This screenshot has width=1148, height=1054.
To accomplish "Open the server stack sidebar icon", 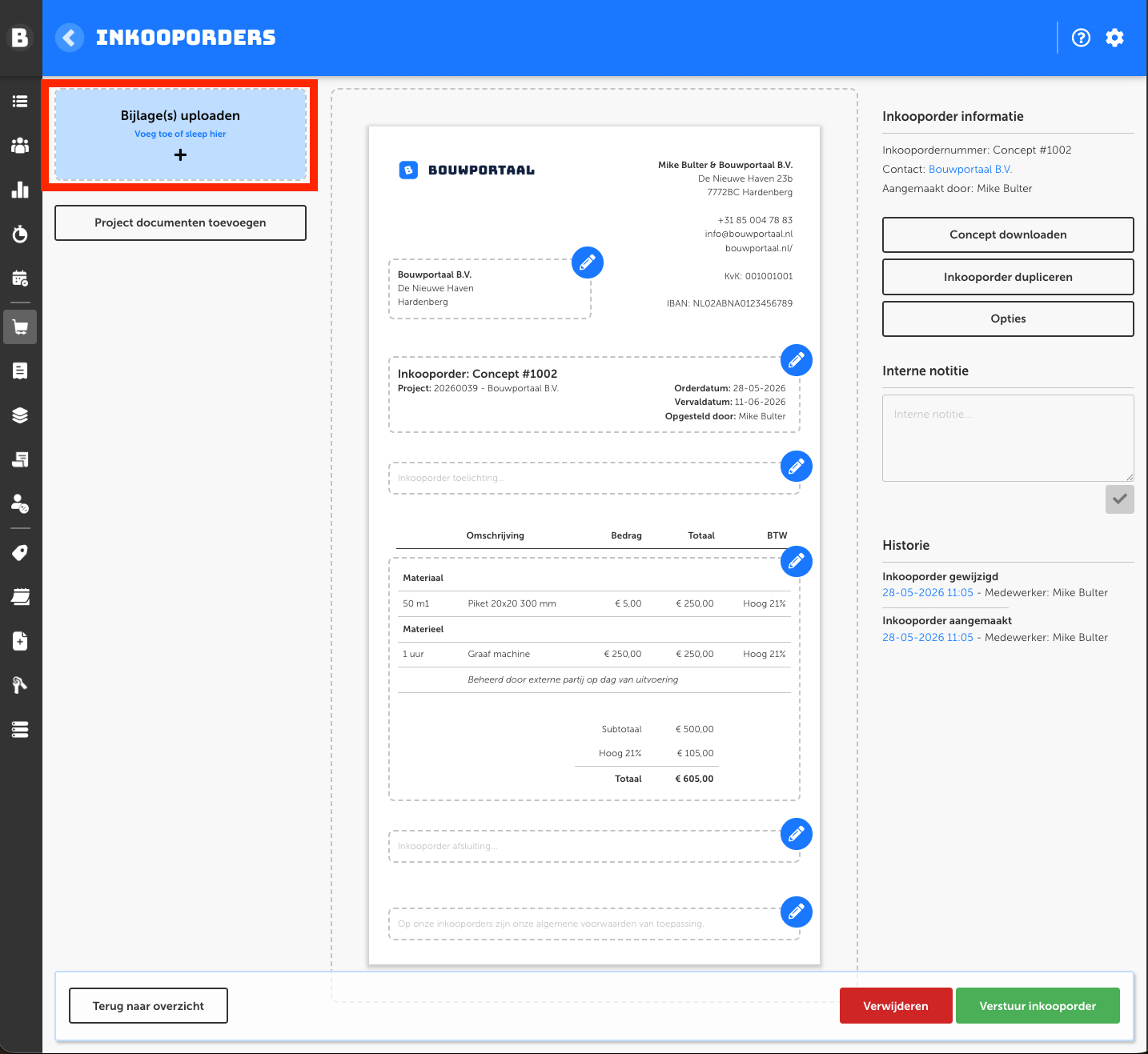I will 20,729.
